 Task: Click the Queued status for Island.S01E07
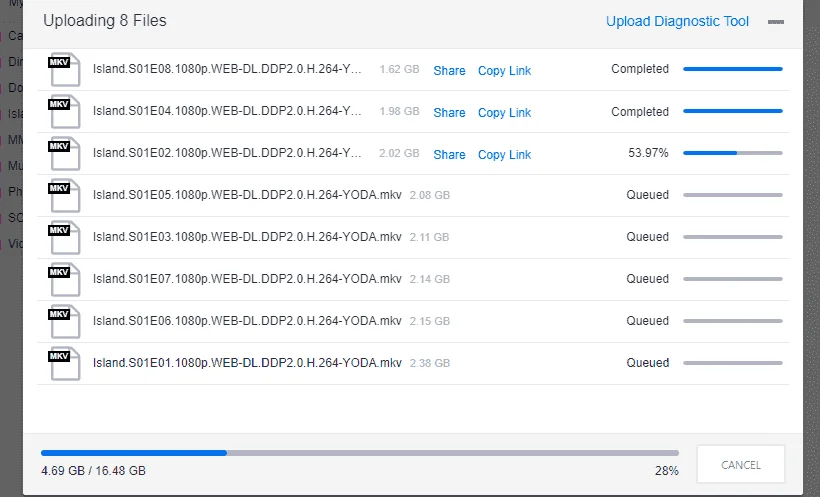(647, 279)
